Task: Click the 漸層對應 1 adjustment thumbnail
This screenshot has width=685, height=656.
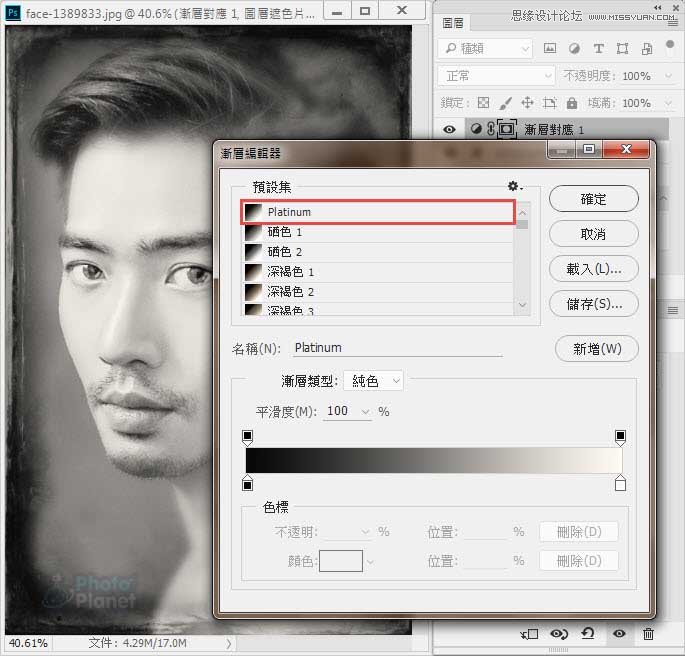Action: 476,129
